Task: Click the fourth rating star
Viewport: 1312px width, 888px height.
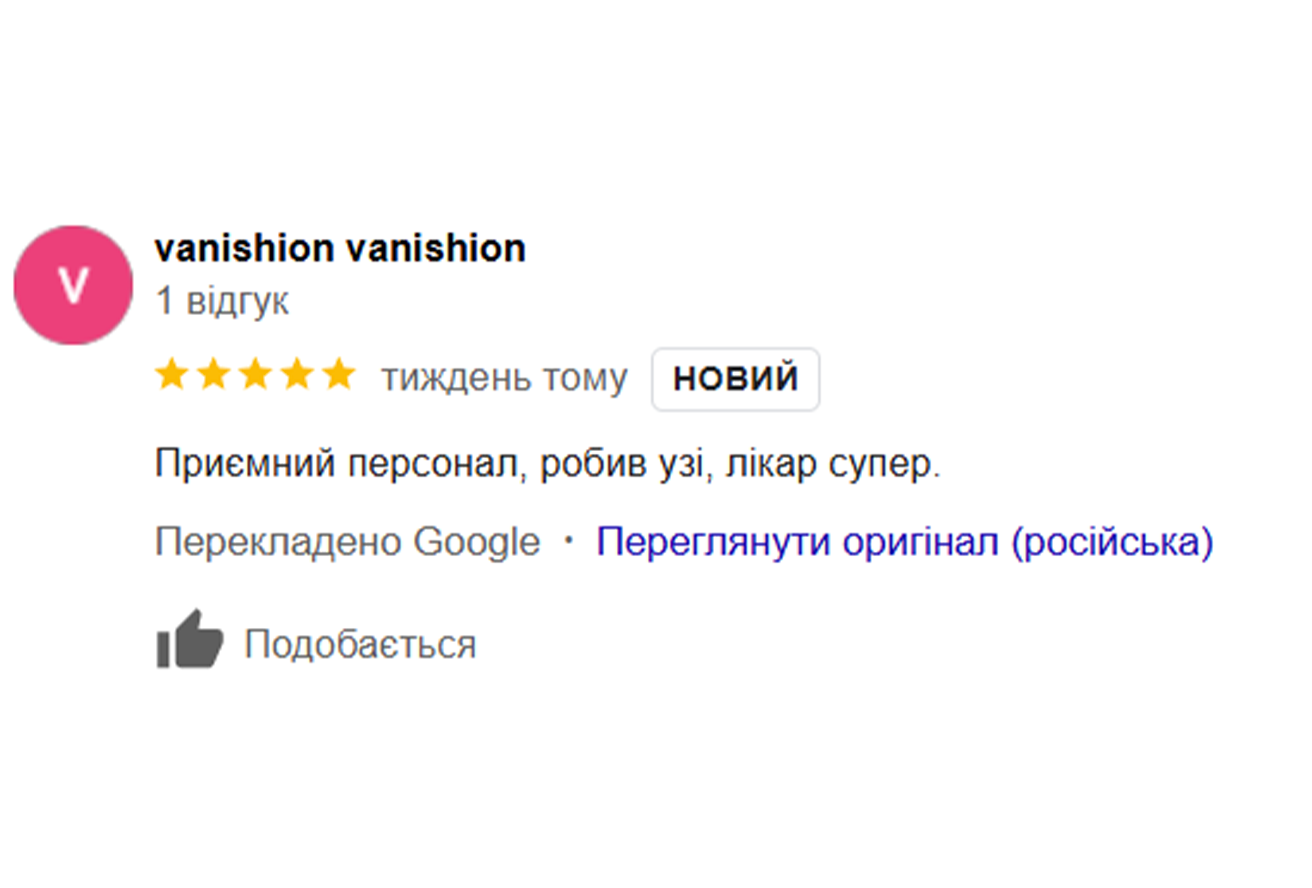Action: [298, 376]
